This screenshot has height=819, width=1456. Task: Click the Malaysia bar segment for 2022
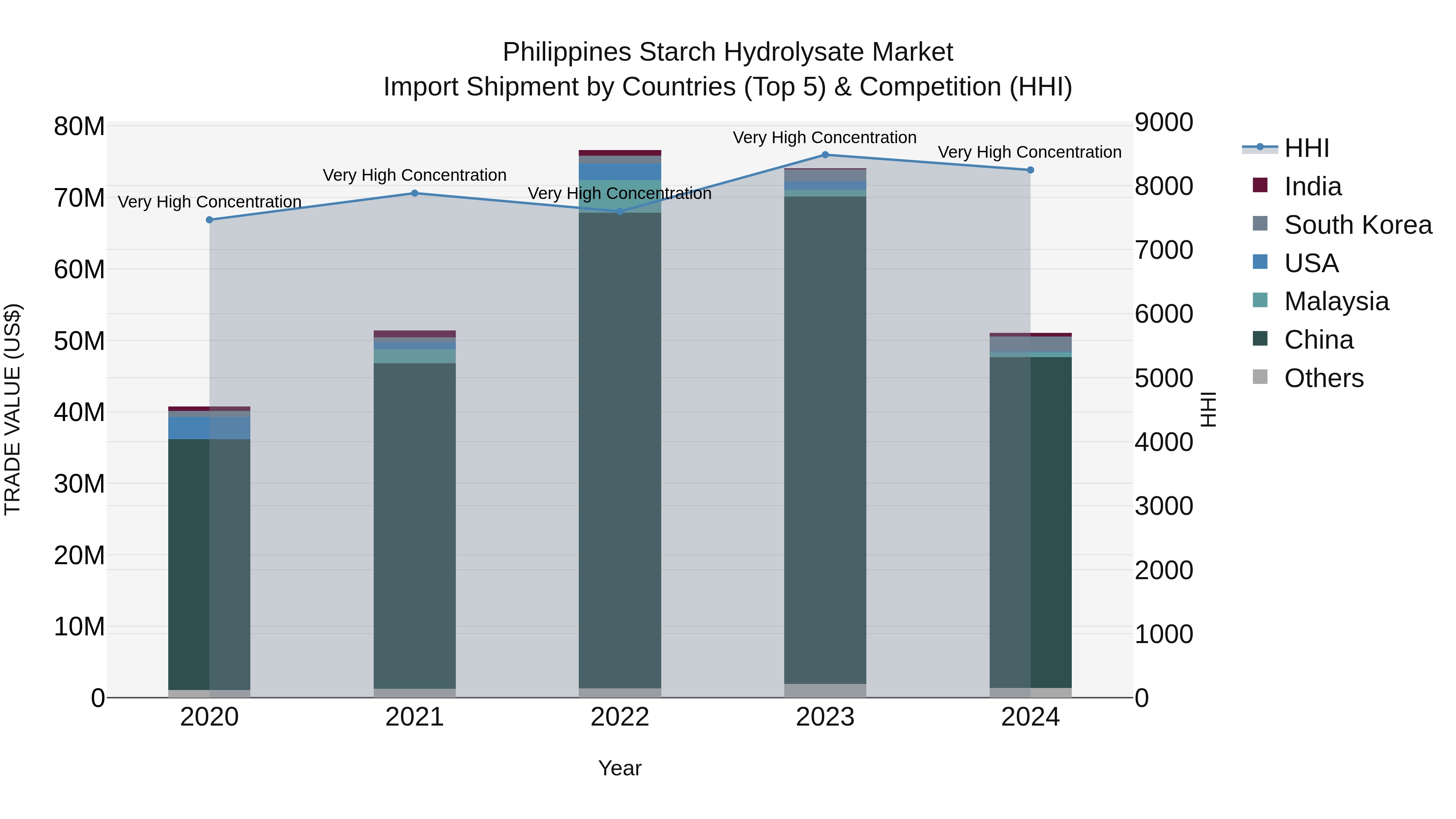coord(620,197)
